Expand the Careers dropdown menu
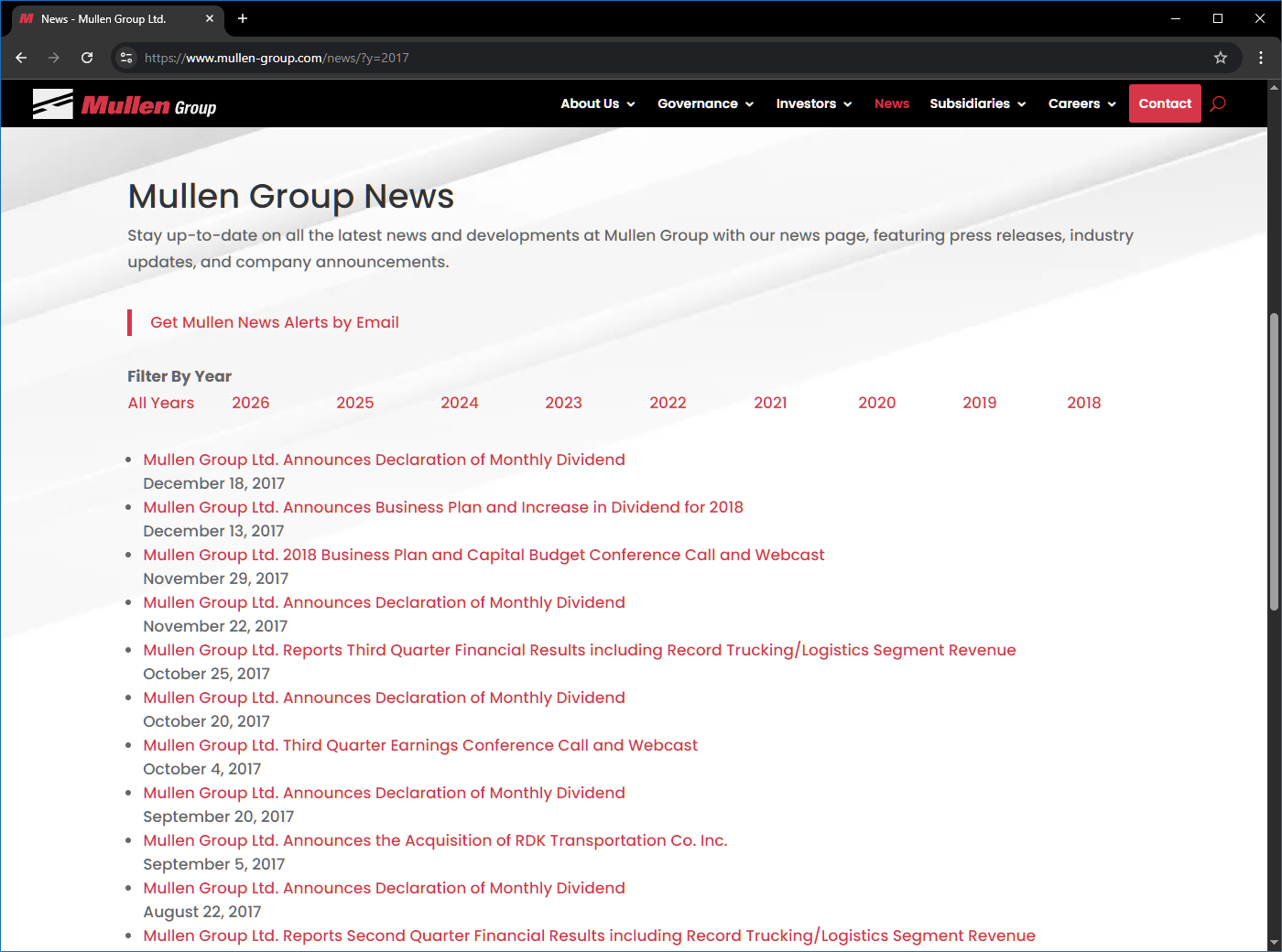 point(1082,103)
